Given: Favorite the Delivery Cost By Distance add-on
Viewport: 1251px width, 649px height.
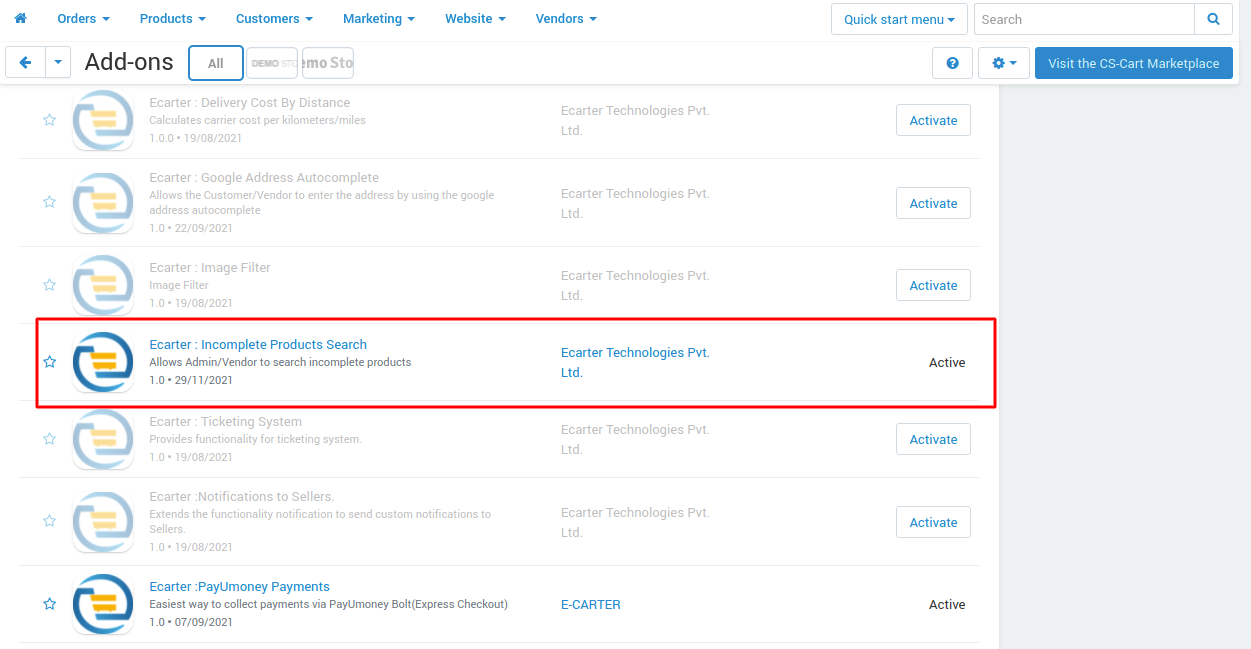Looking at the screenshot, I should tap(49, 119).
